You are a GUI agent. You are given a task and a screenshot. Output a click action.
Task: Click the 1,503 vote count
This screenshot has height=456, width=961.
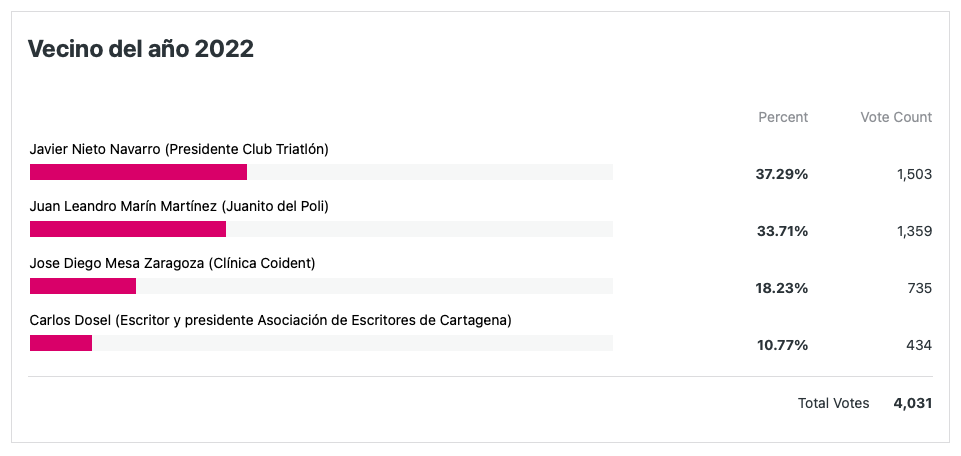(914, 175)
